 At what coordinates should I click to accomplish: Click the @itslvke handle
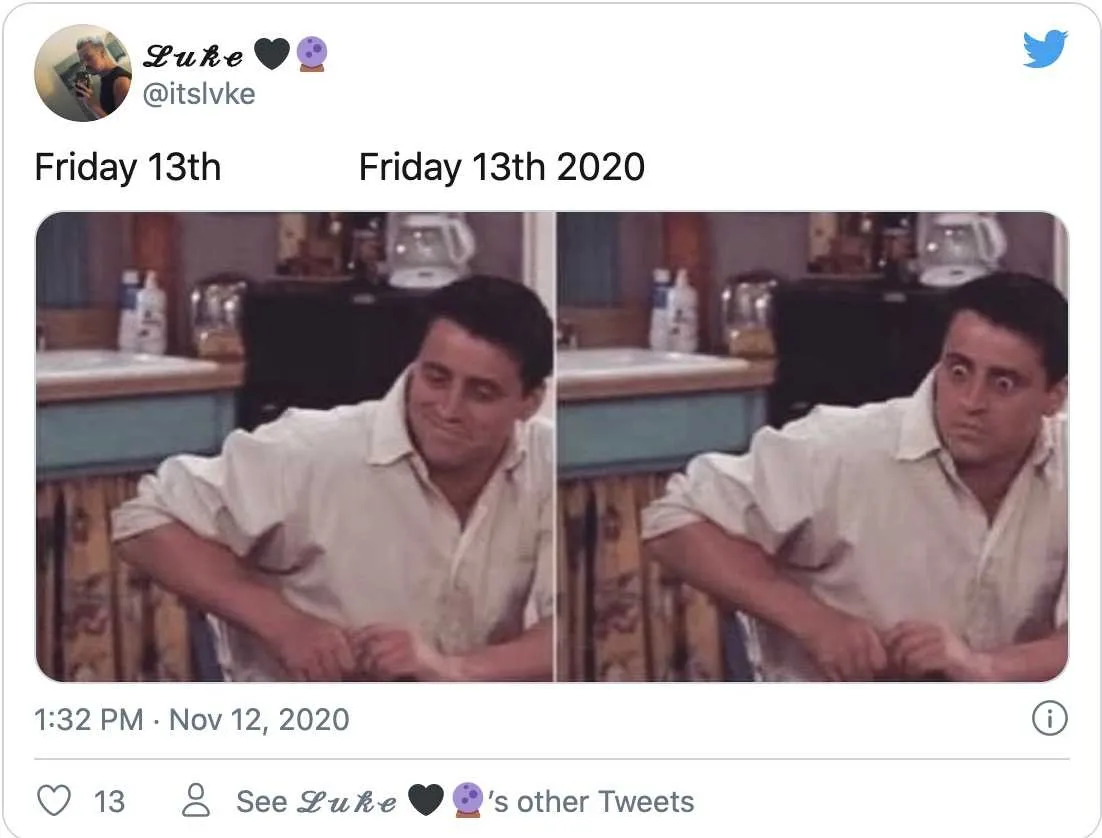(x=199, y=94)
